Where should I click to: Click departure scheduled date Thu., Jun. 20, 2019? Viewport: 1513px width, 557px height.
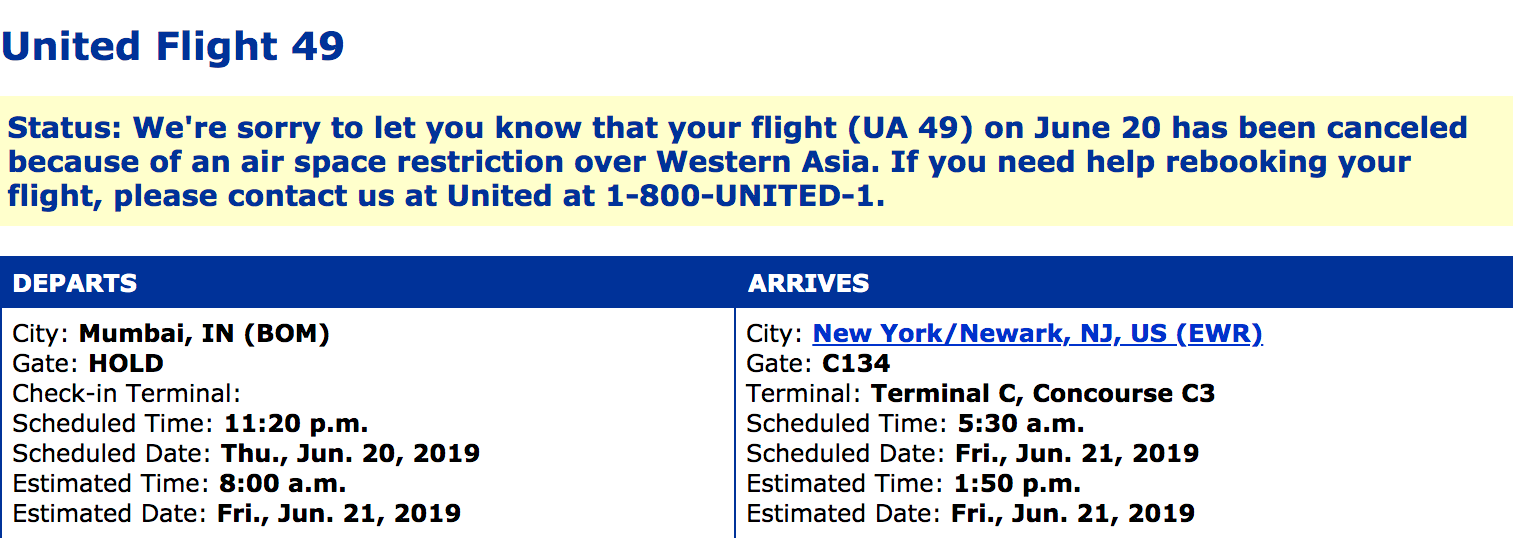[350, 454]
